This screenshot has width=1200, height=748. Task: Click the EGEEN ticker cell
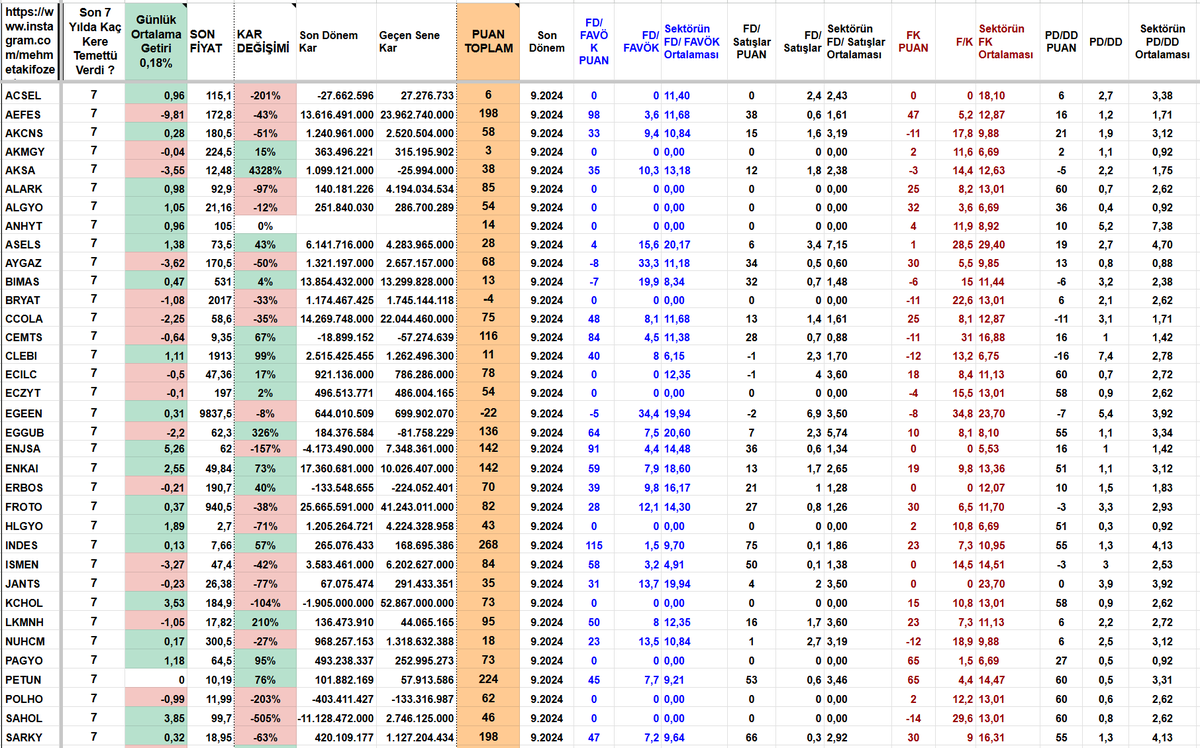(30, 411)
